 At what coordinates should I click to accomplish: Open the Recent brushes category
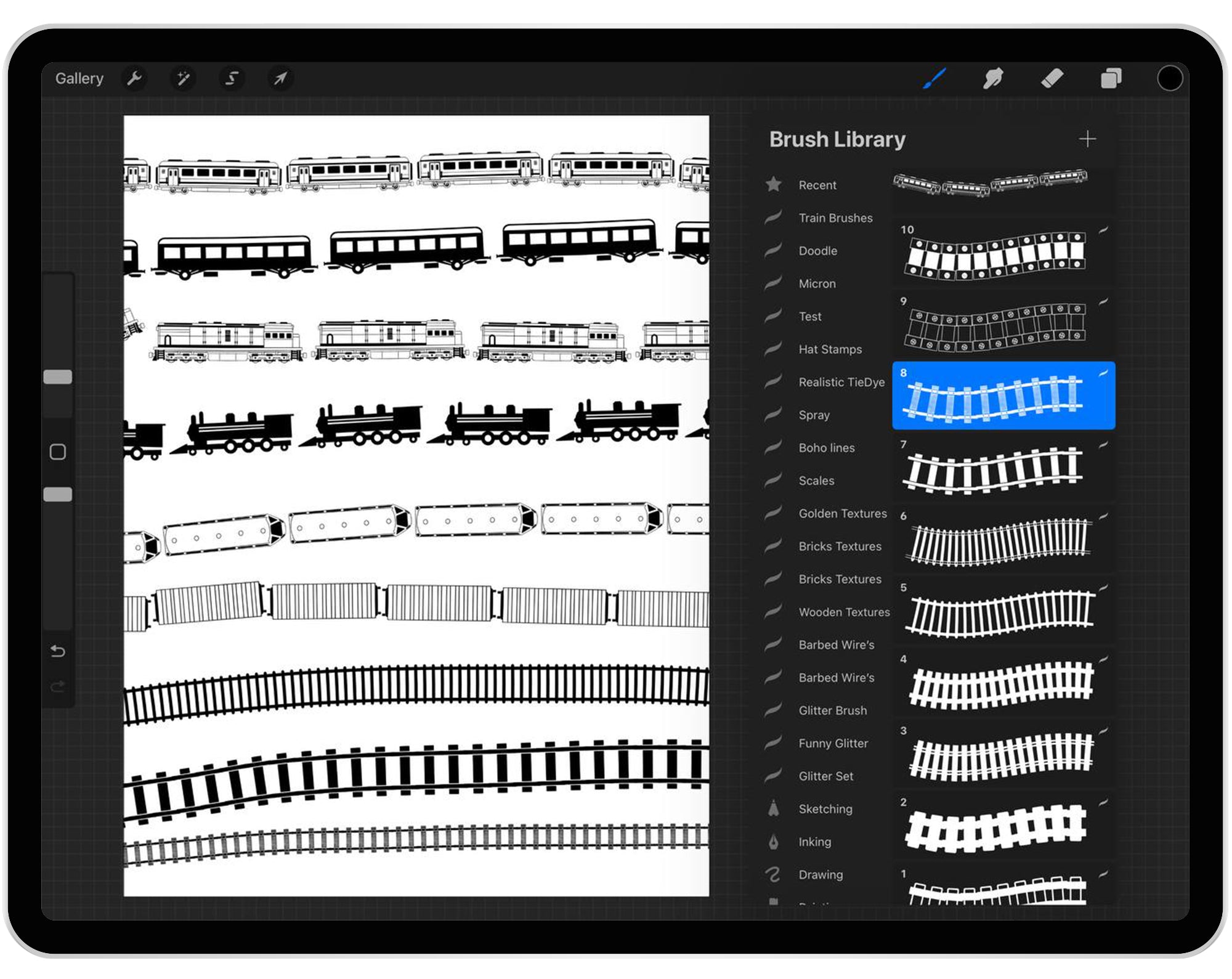pyautogui.click(x=817, y=185)
